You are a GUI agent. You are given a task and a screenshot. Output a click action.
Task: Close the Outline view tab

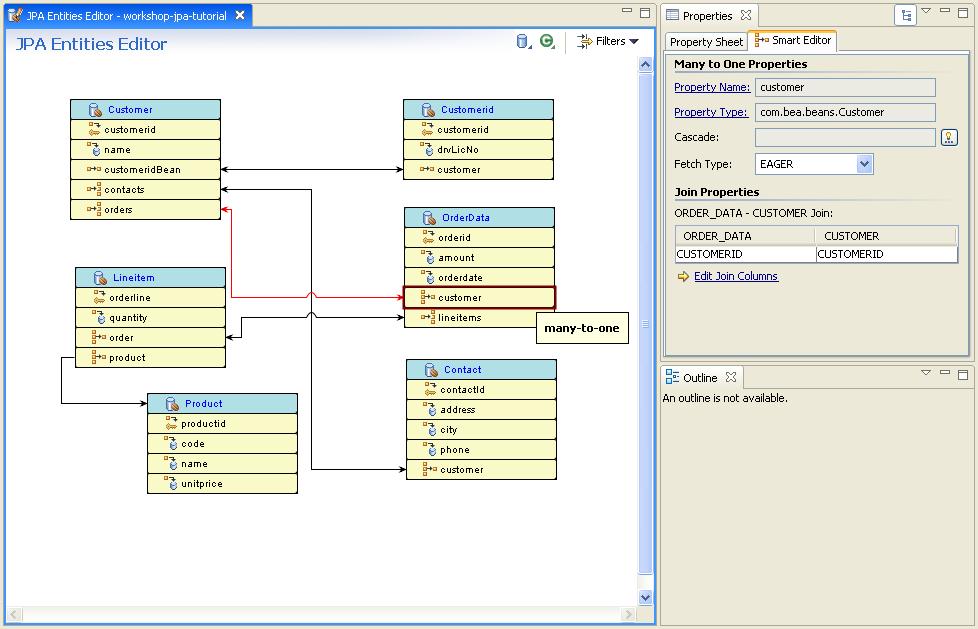click(731, 377)
